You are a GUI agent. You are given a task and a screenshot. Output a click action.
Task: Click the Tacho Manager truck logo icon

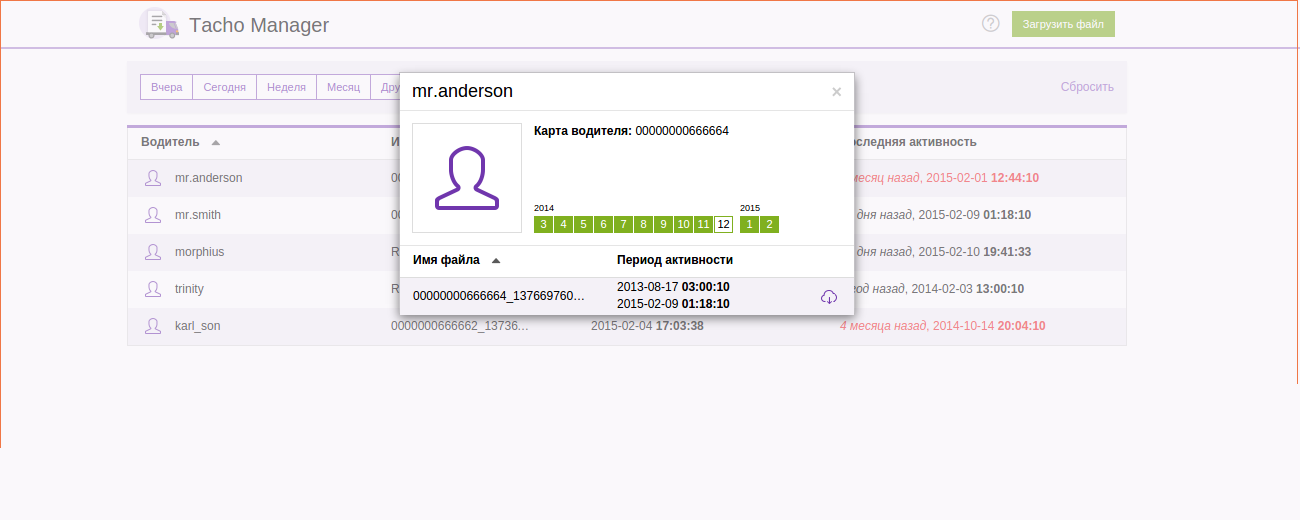tap(159, 24)
